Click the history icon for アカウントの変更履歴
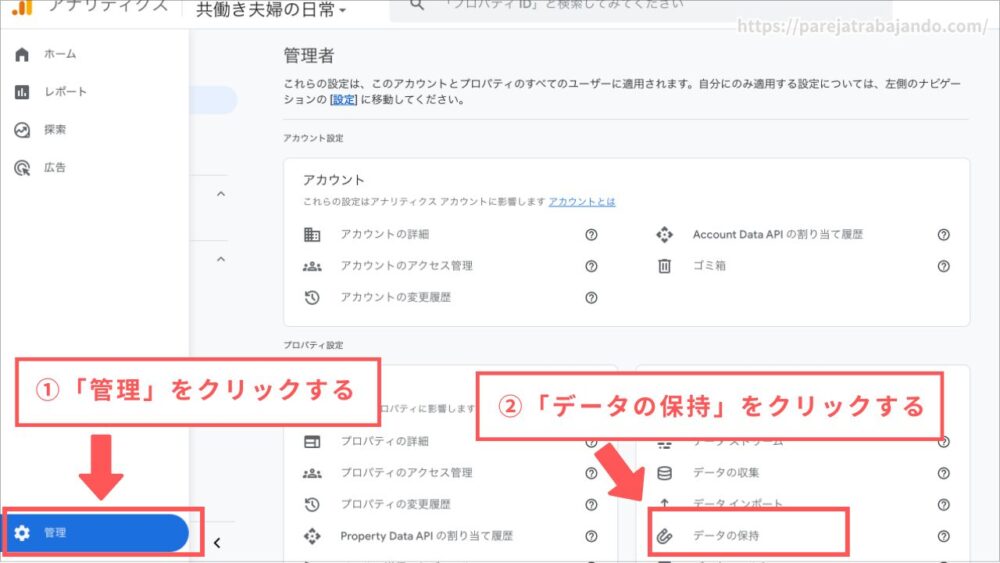The width and height of the screenshot is (1000, 563). click(x=312, y=297)
